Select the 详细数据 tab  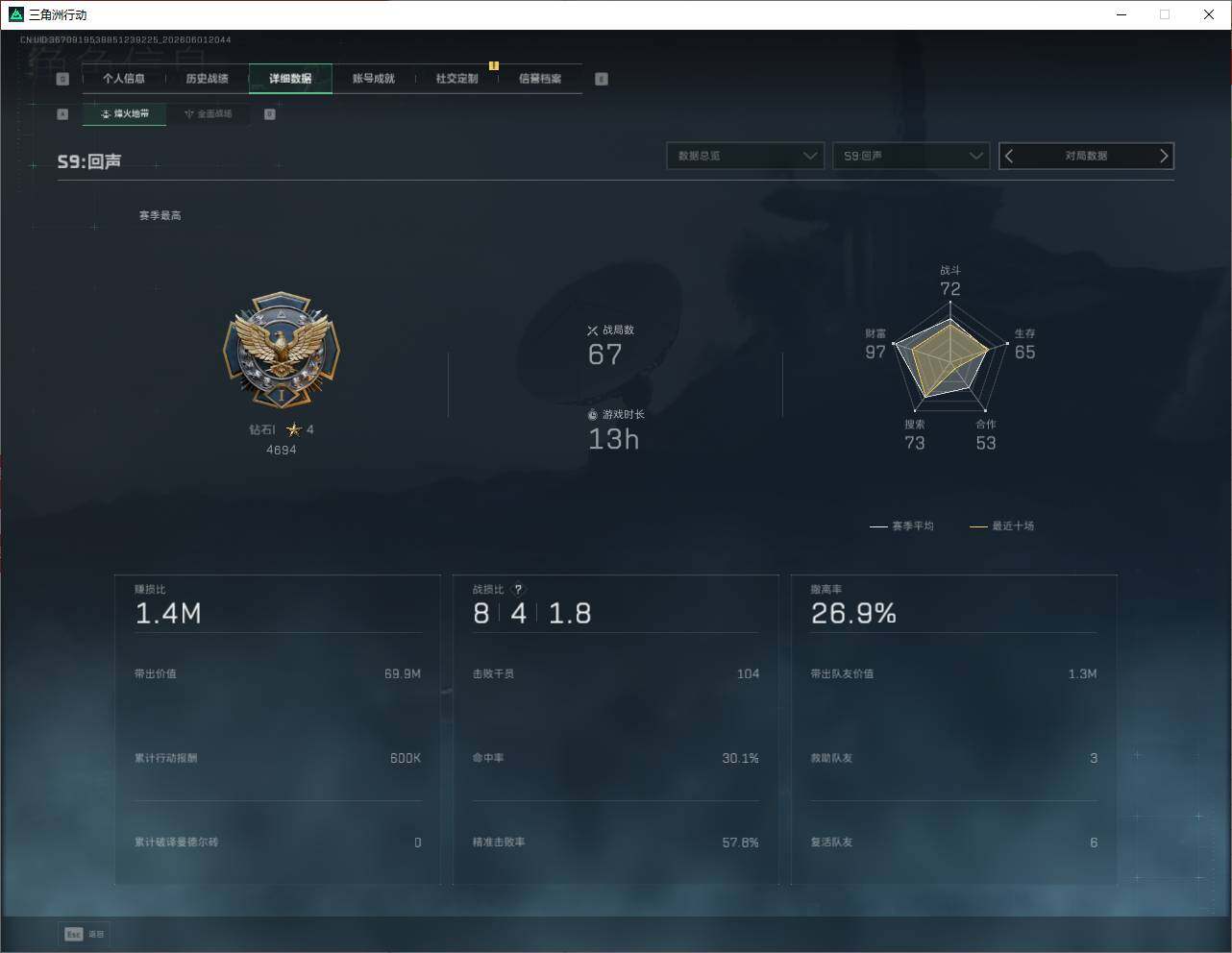(x=290, y=79)
